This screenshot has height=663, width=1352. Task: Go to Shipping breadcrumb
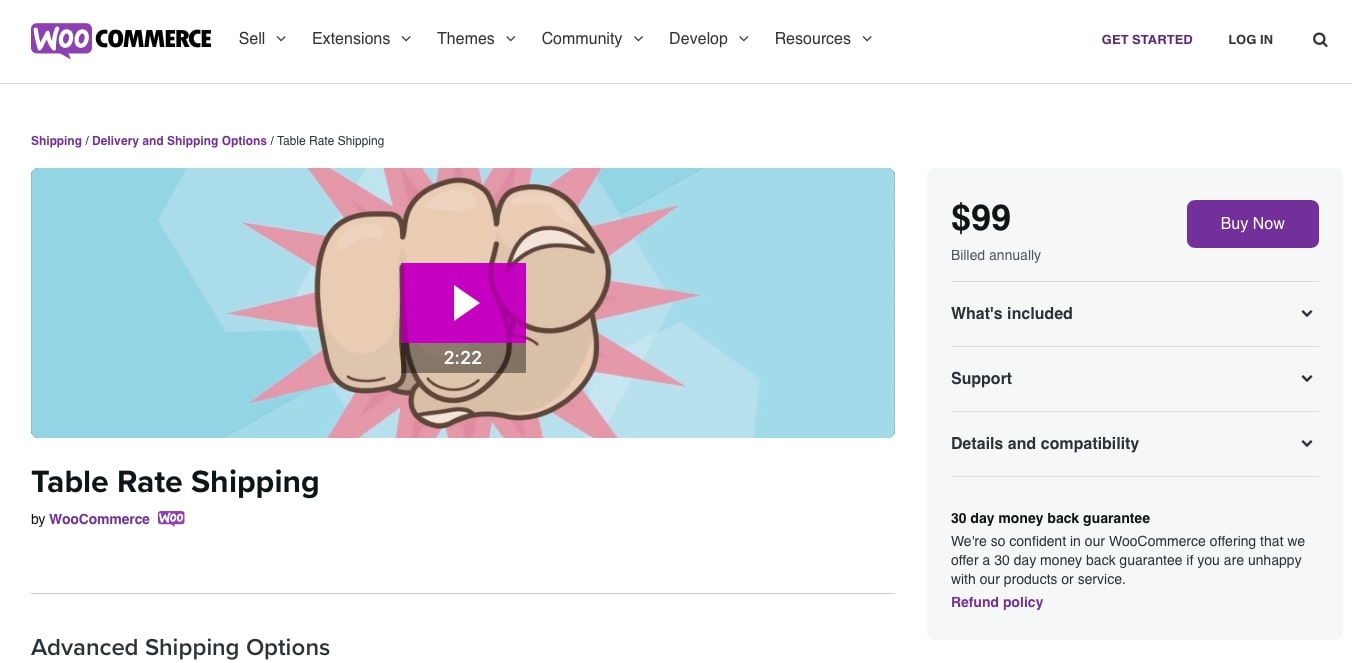tap(56, 141)
